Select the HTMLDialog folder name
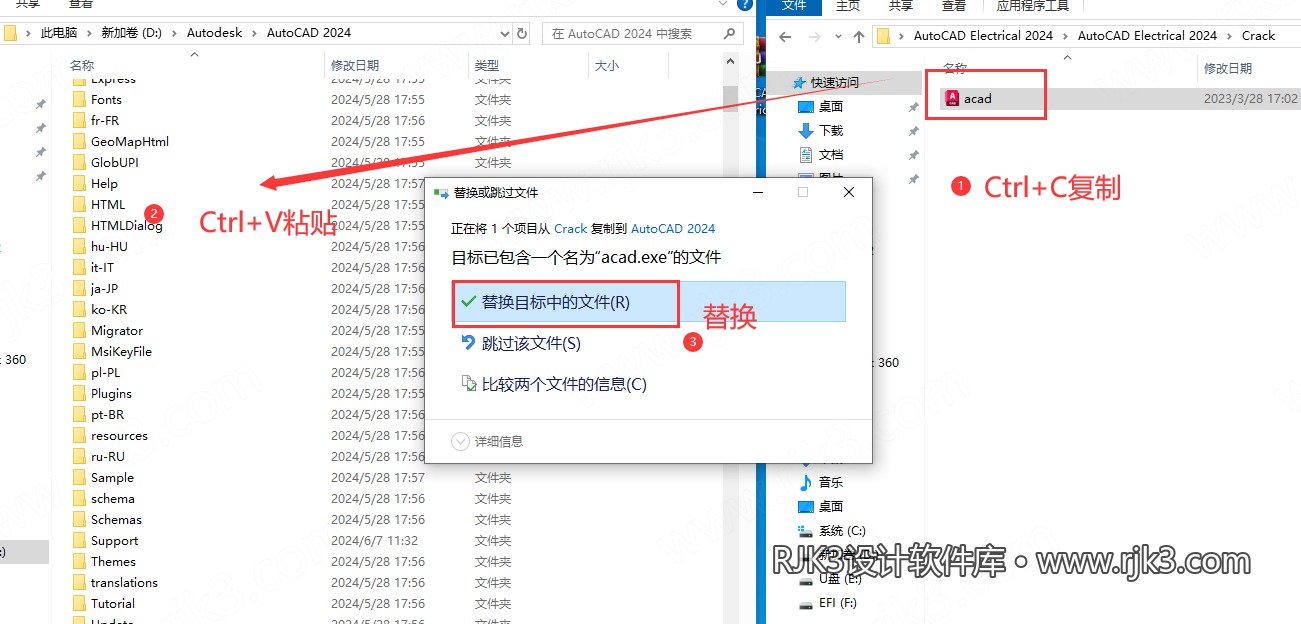Image resolution: width=1301 pixels, height=624 pixels. coord(127,225)
